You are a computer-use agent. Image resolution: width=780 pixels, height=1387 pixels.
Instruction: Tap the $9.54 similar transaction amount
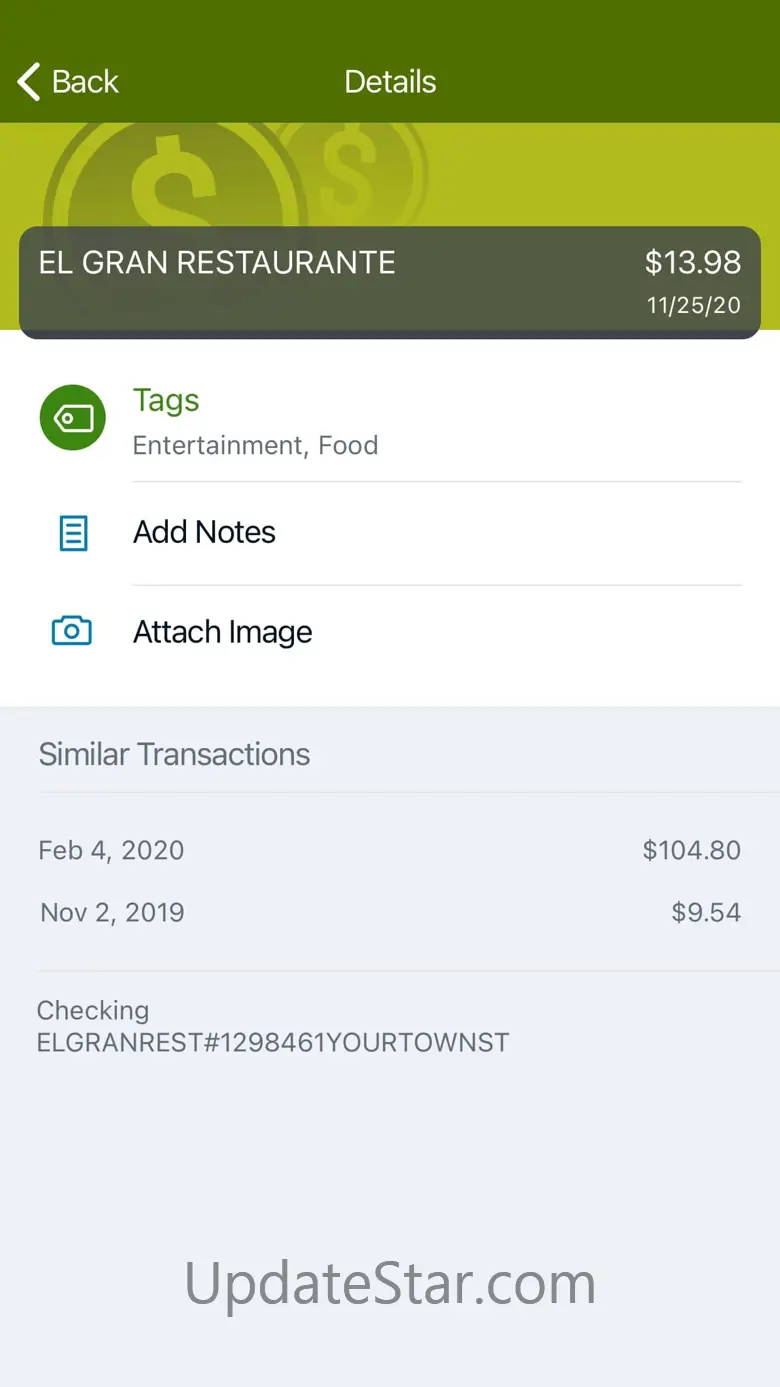click(706, 912)
